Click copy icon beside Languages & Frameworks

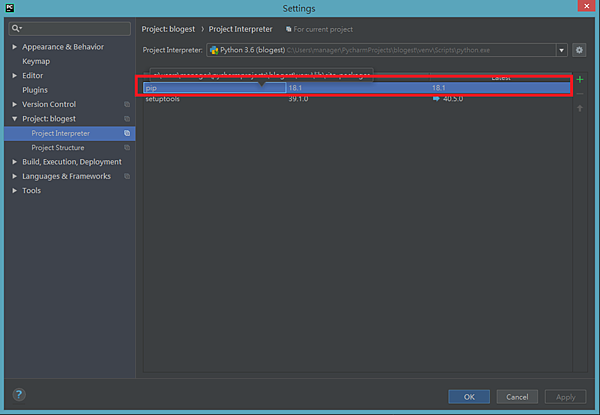127,176
